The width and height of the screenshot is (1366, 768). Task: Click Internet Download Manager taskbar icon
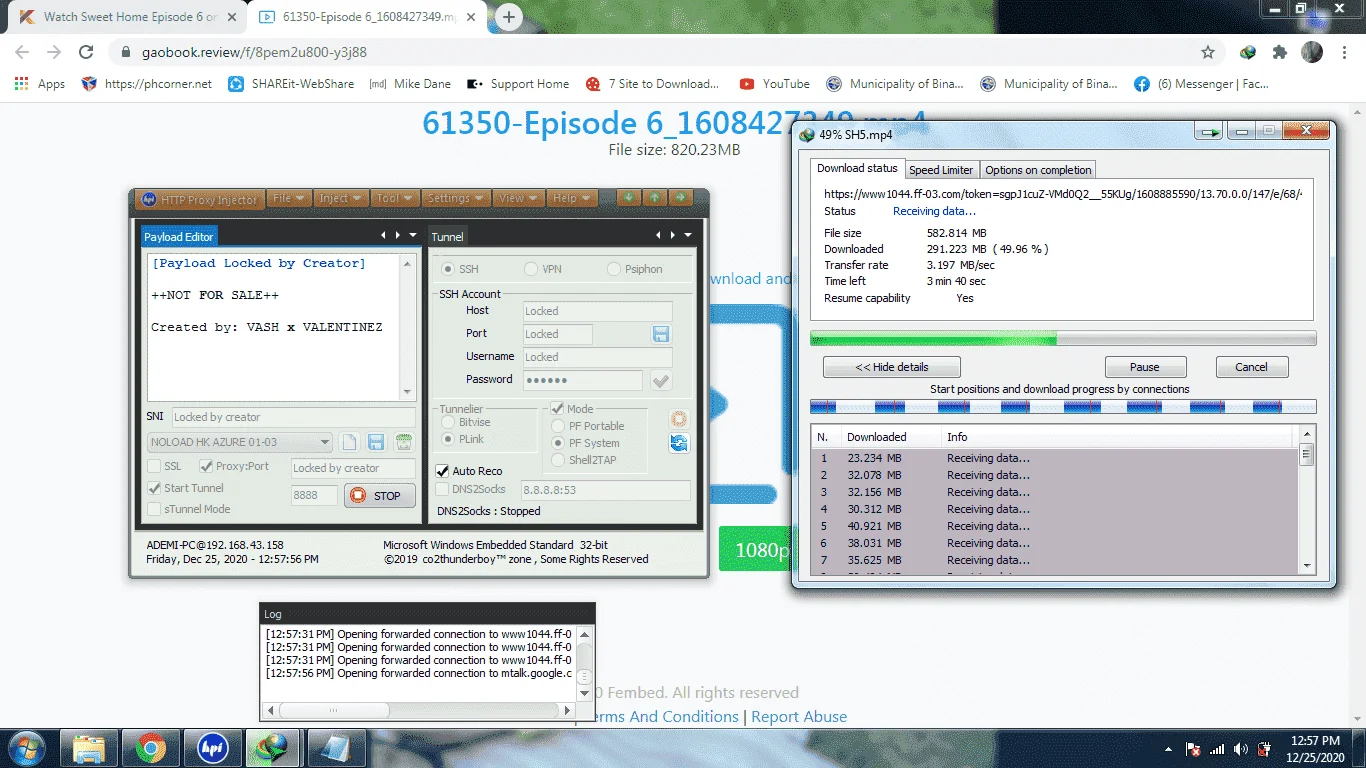coord(272,748)
